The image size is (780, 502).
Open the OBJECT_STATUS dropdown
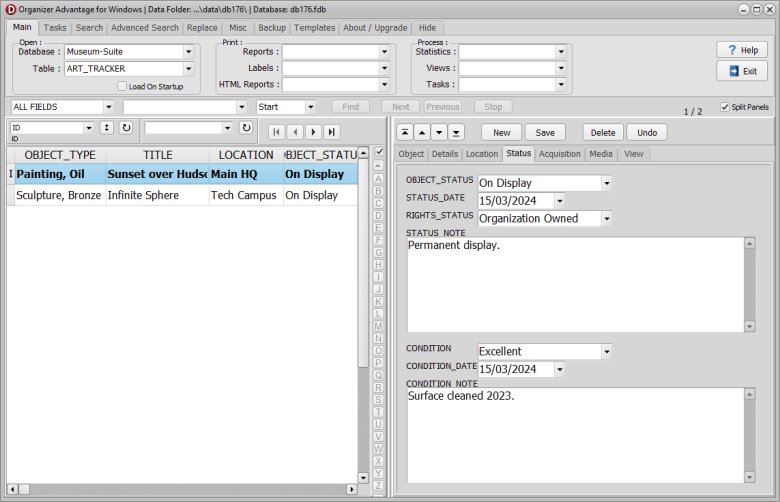(x=606, y=183)
